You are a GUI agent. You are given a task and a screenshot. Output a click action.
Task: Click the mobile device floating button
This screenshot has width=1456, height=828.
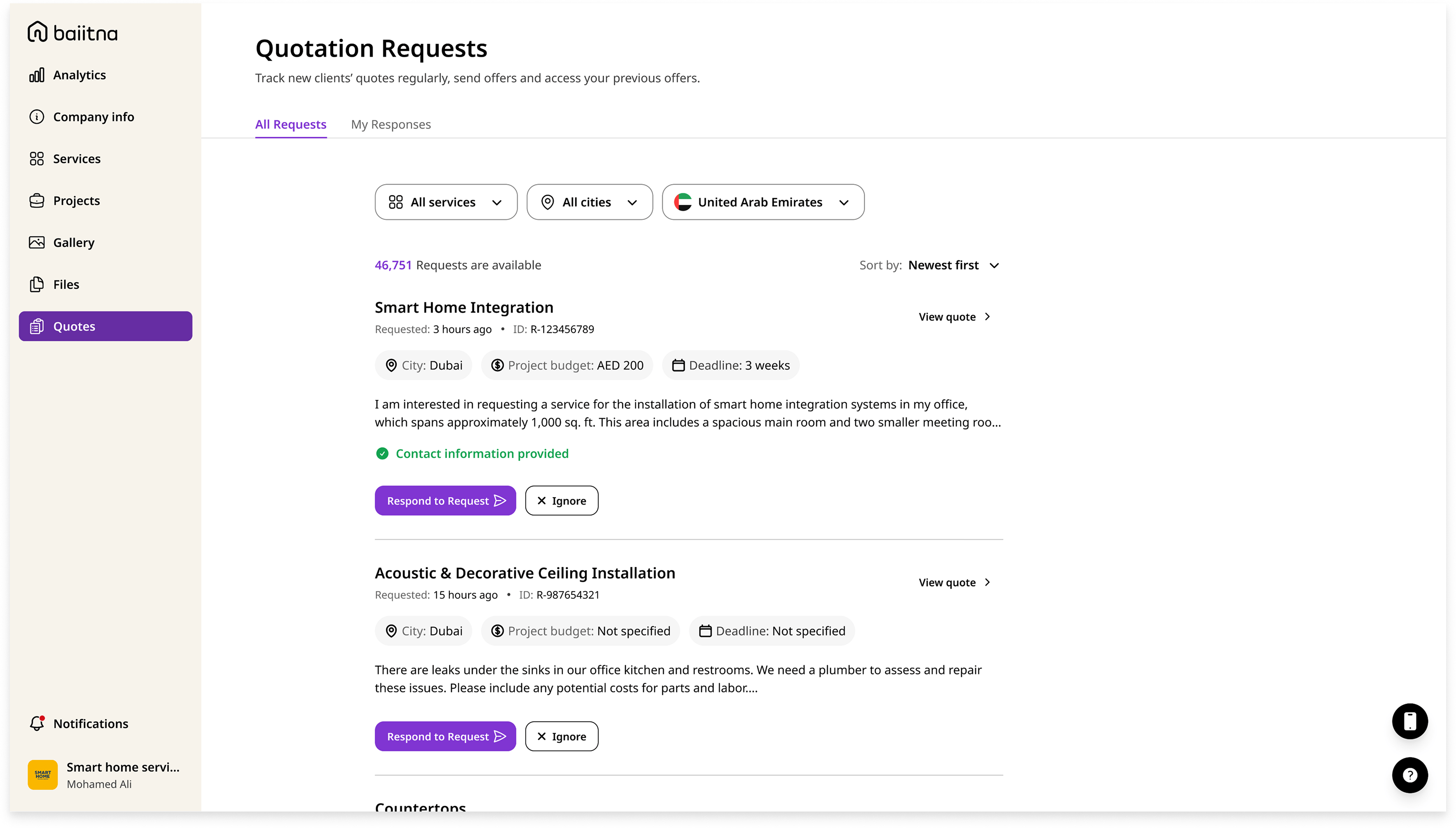pyautogui.click(x=1410, y=721)
